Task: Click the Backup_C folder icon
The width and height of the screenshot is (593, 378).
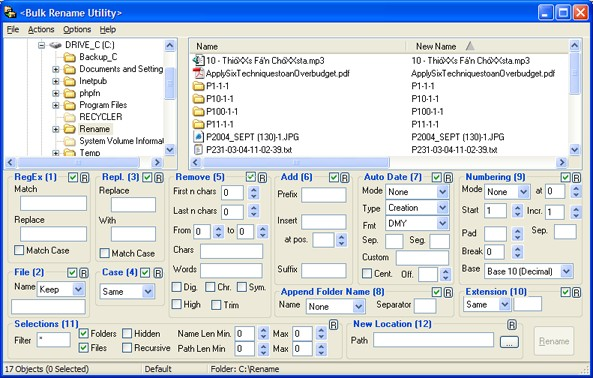Action: coord(70,57)
